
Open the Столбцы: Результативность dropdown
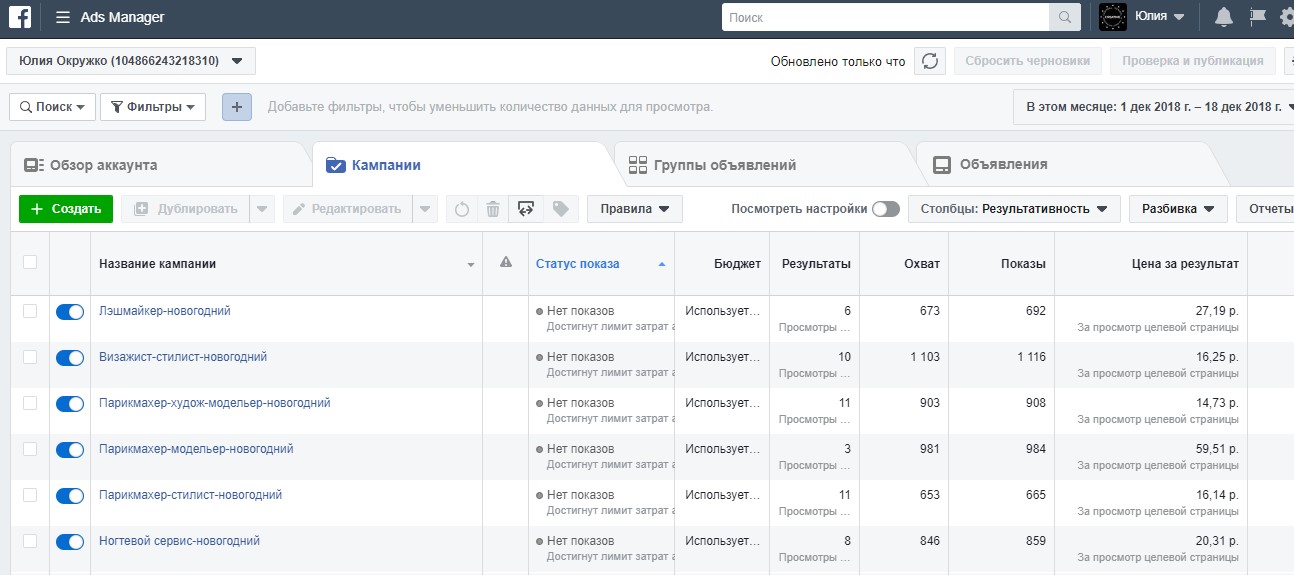pos(1014,209)
